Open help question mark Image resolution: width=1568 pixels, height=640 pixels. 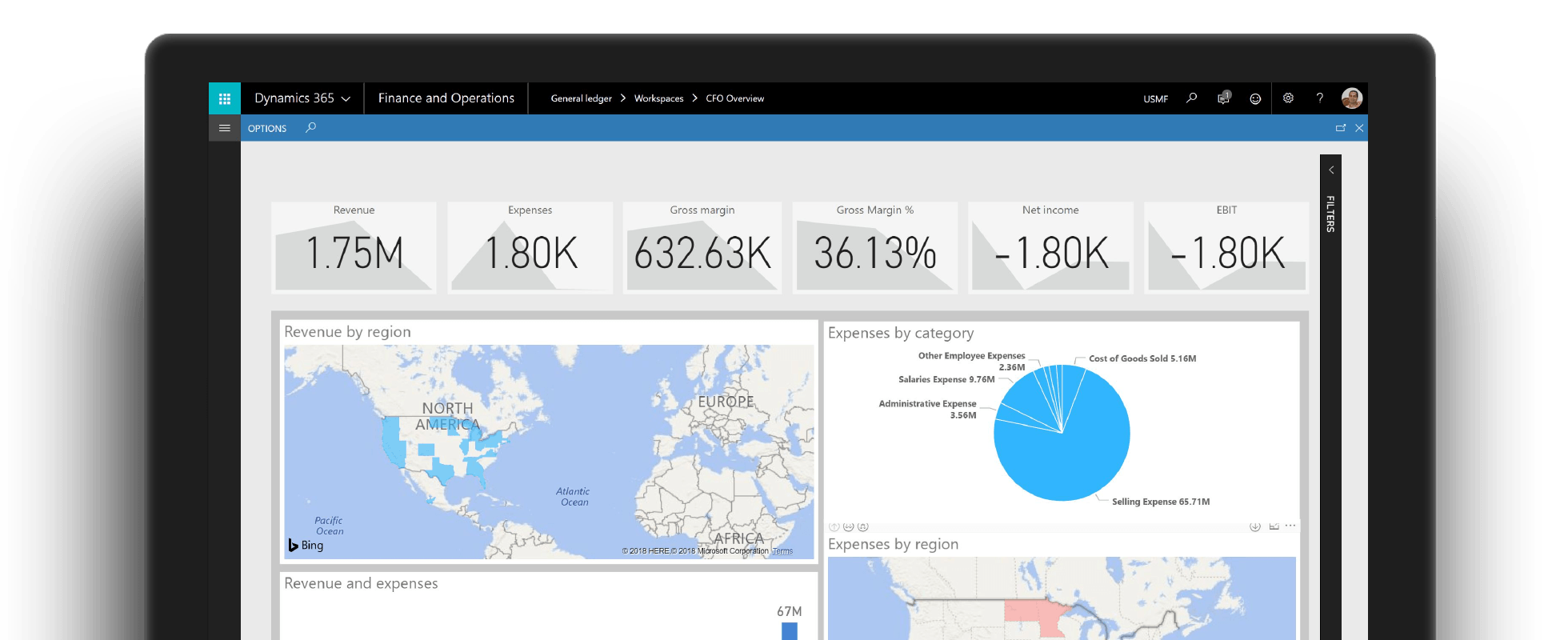[1320, 98]
